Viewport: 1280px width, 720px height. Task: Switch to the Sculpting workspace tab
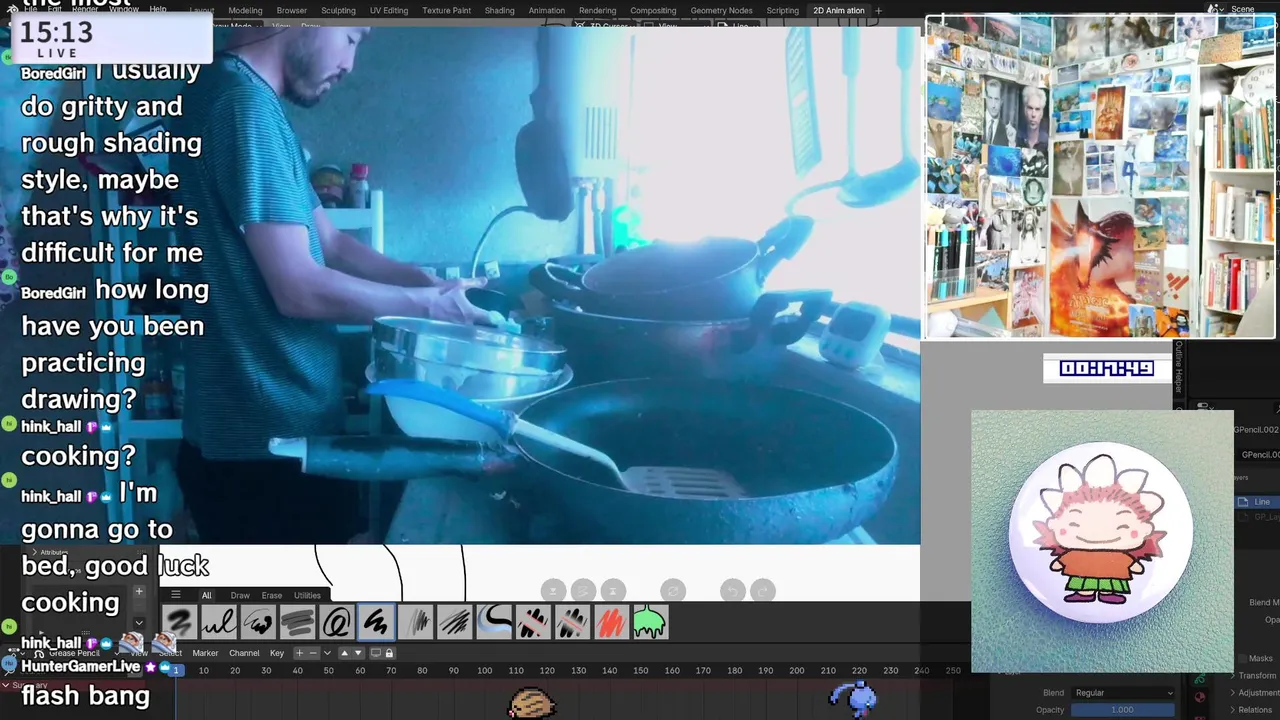click(x=338, y=10)
